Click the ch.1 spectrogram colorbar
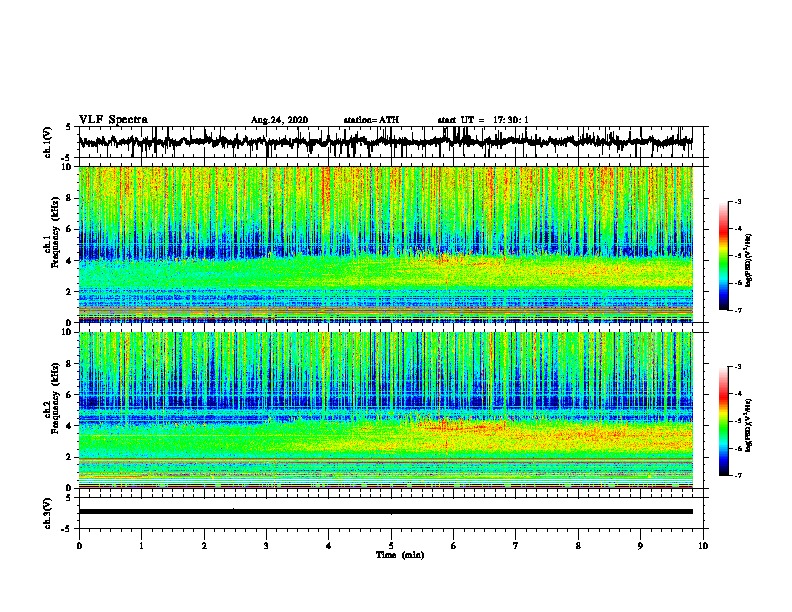Viewport: 792px width, 612px height. [x=724, y=256]
